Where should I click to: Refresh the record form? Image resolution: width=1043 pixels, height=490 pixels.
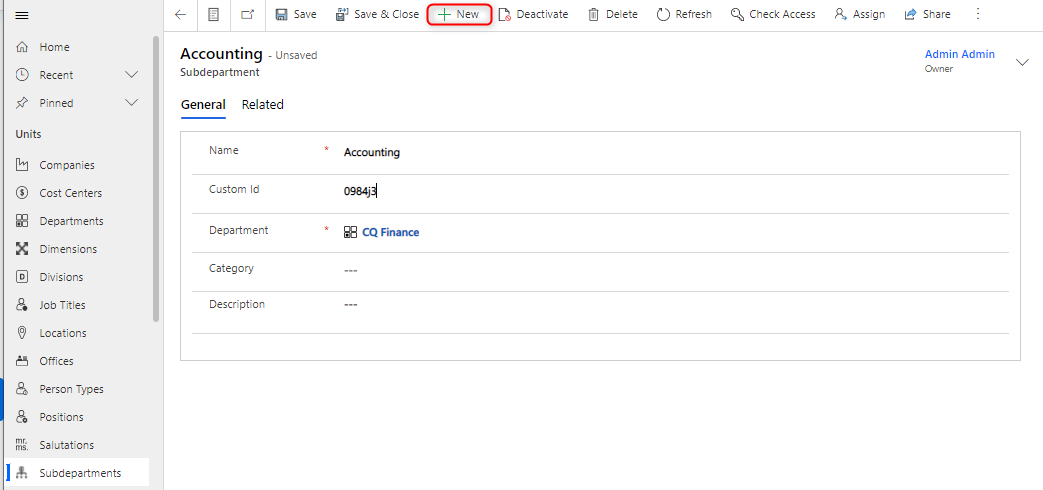tap(684, 15)
